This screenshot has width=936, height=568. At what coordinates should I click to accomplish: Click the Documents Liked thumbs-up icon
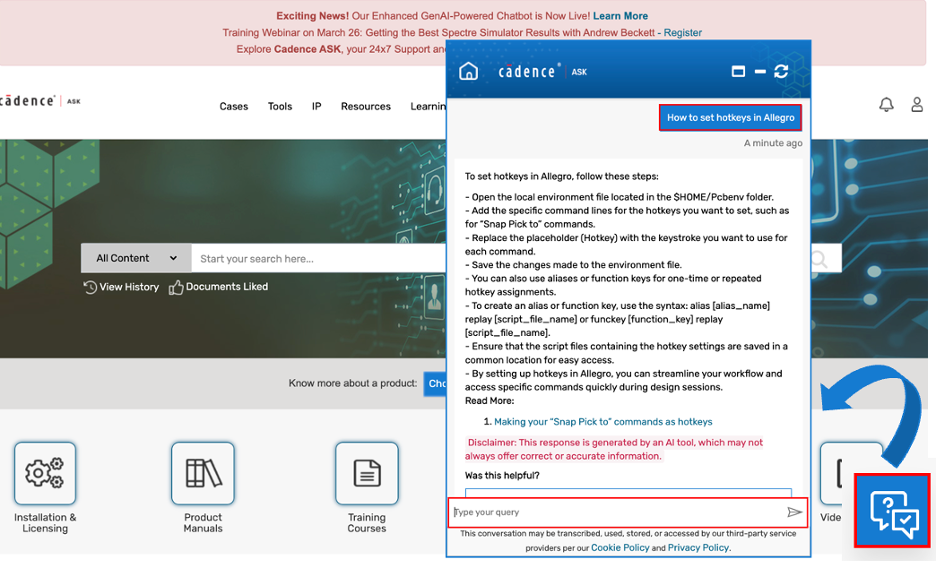(176, 288)
